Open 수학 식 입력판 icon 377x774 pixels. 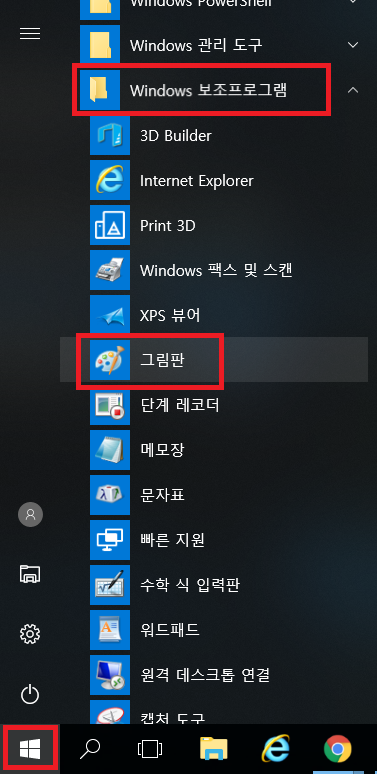110,585
